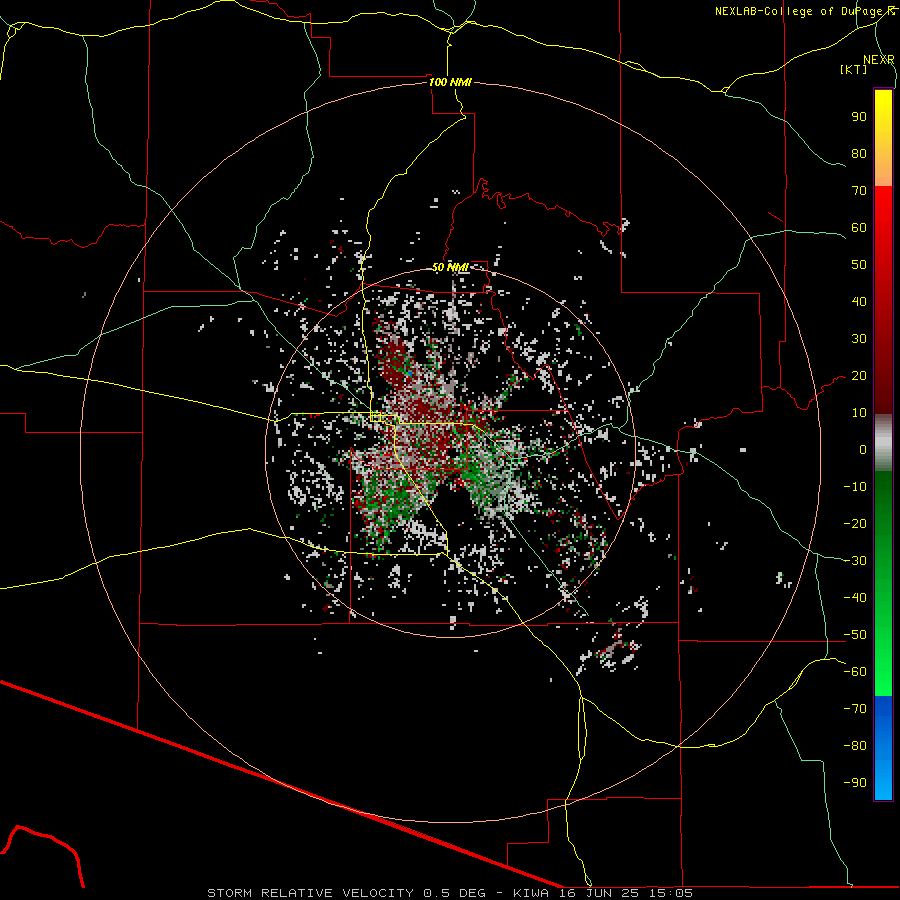
Task: Click the -10 value on the velocity scale
Action: pos(855,487)
